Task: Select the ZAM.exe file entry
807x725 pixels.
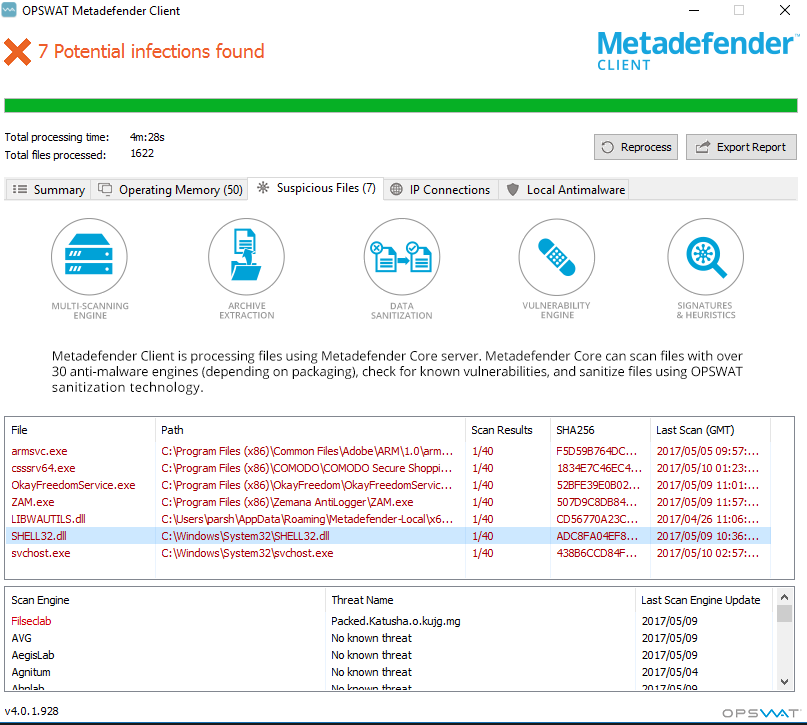Action: [388, 502]
